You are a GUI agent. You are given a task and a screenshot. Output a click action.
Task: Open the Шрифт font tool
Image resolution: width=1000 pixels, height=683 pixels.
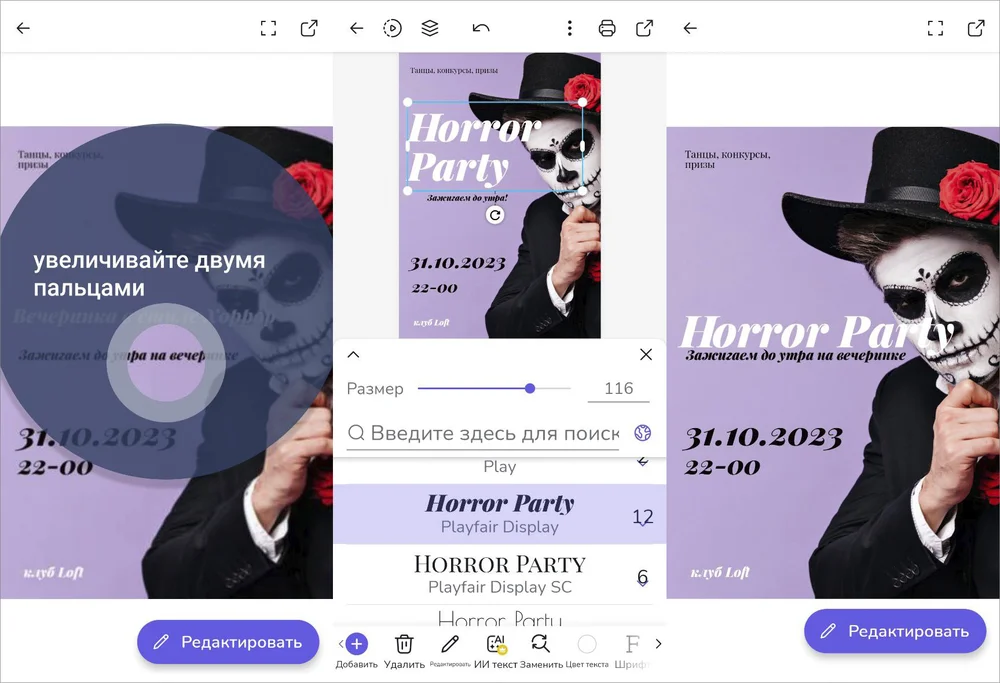point(631,644)
